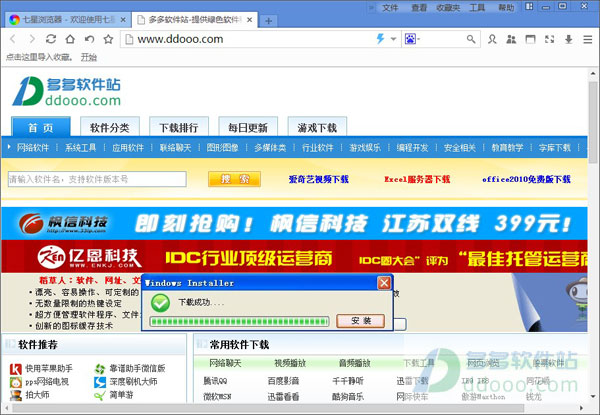This screenshot has height=415, width=600.
Task: Click the two-person users icon
Action: click(x=511, y=39)
